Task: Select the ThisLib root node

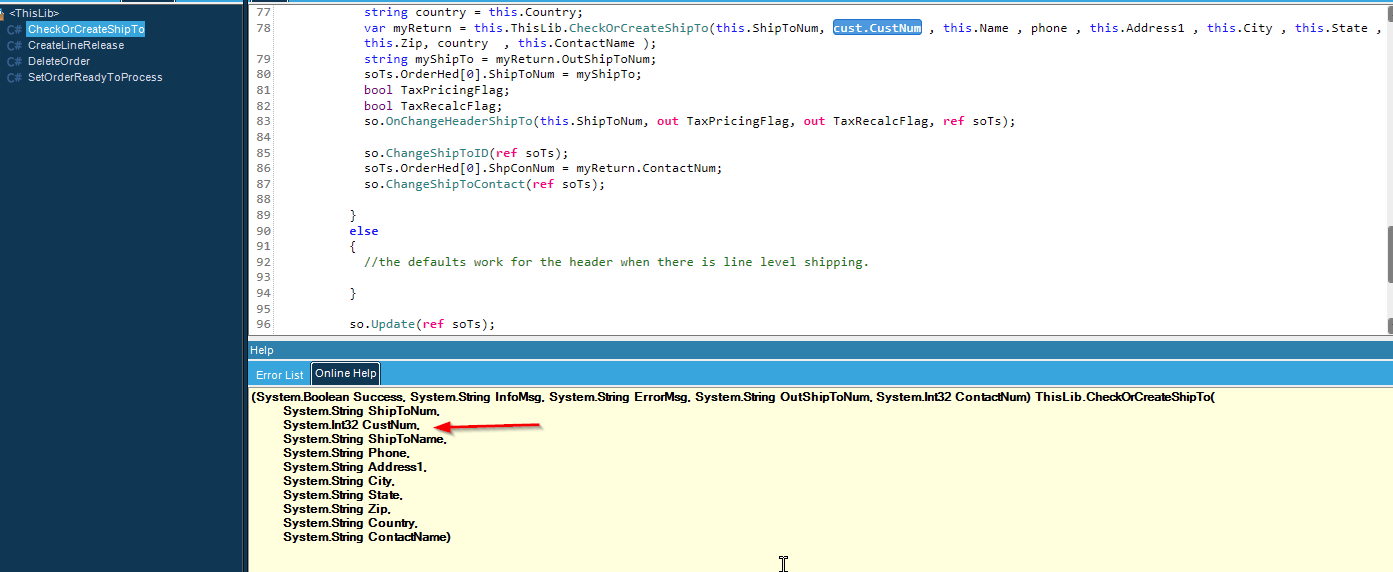Action: pos(35,14)
